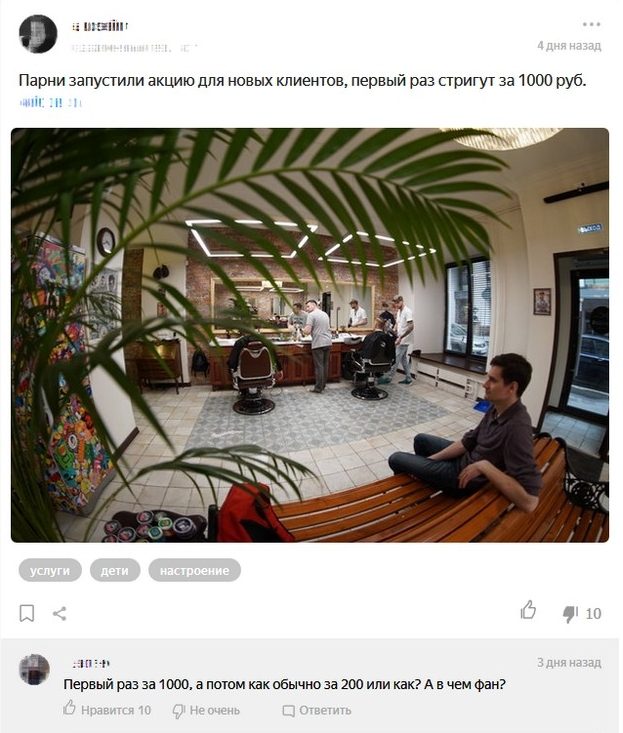Image resolution: width=623 pixels, height=733 pixels.
Task: Click the reply speech bubble icon
Action: (289, 711)
